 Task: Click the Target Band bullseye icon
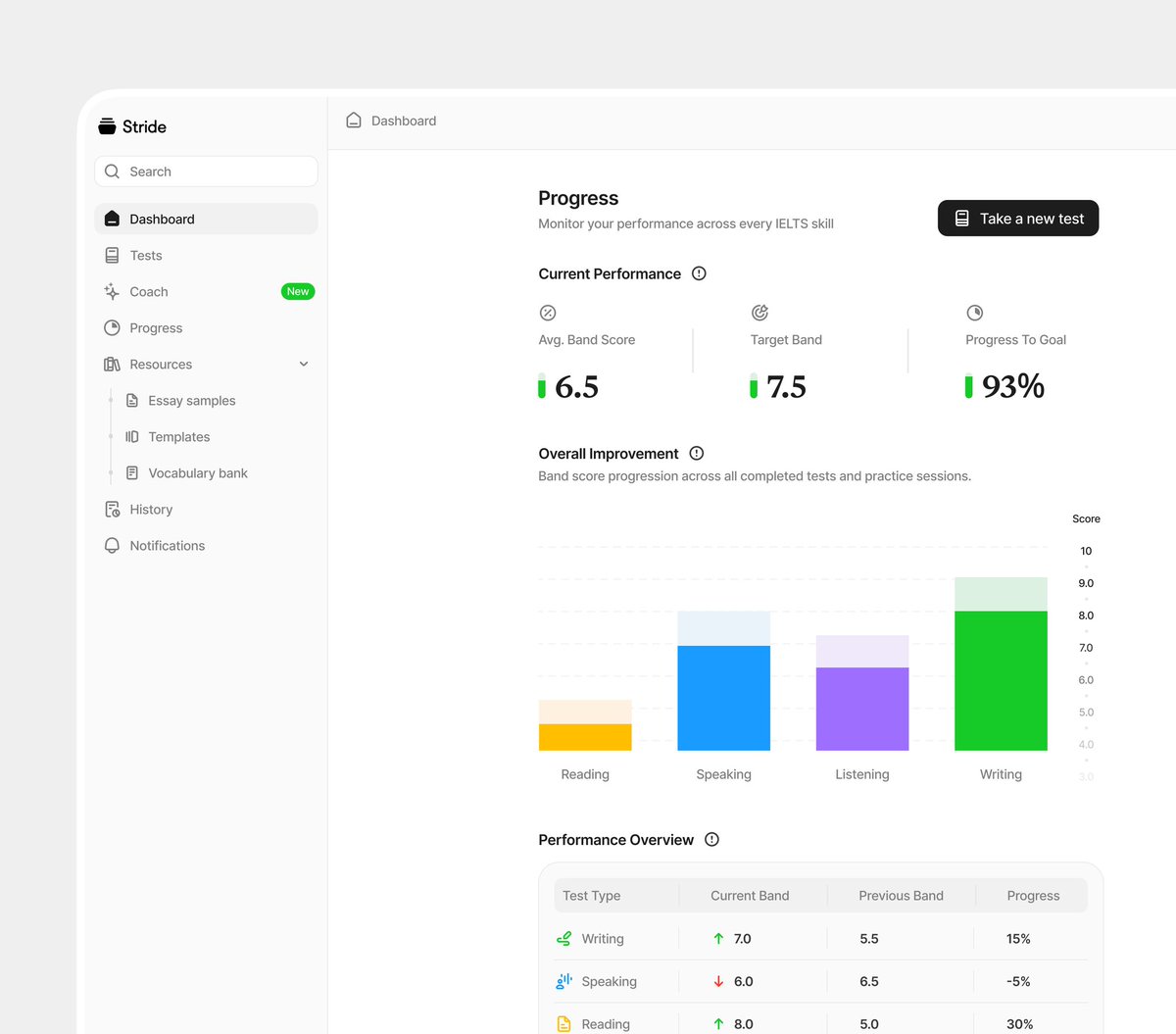click(759, 313)
